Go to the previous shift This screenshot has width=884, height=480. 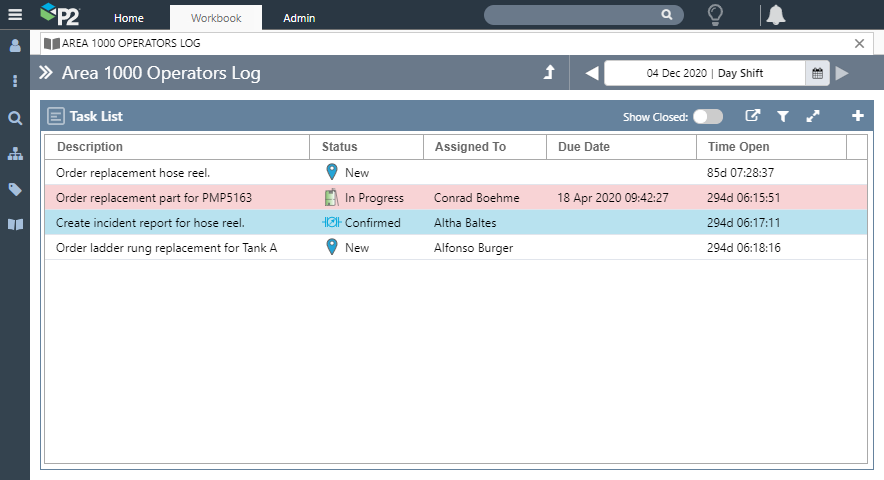pos(591,73)
